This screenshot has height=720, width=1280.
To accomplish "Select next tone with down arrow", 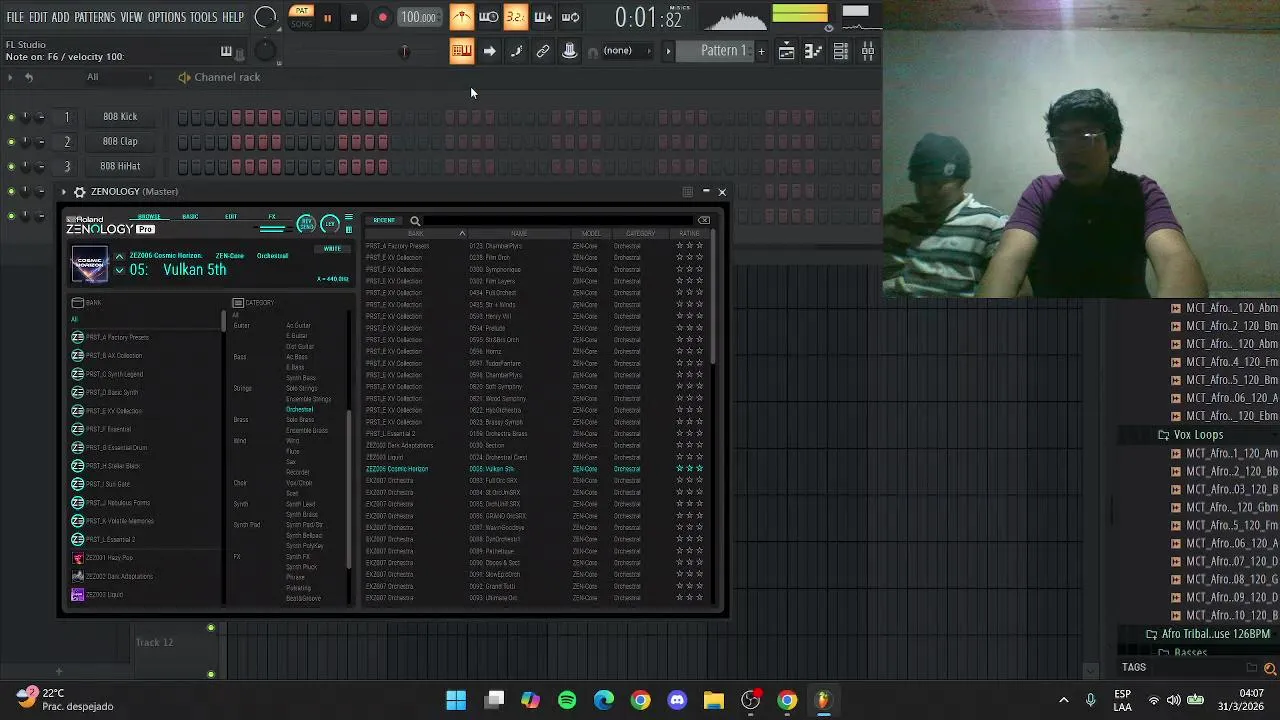I will coord(120,271).
